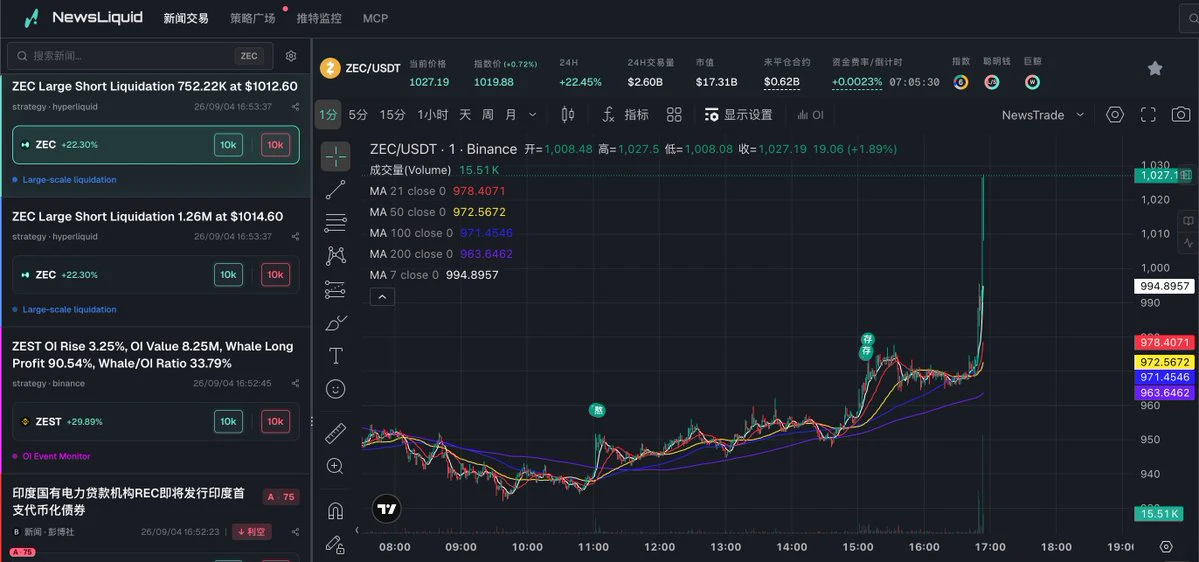Share the $1014.60 liquidation news item
Screen dimensions: 1199x562
click(295, 237)
